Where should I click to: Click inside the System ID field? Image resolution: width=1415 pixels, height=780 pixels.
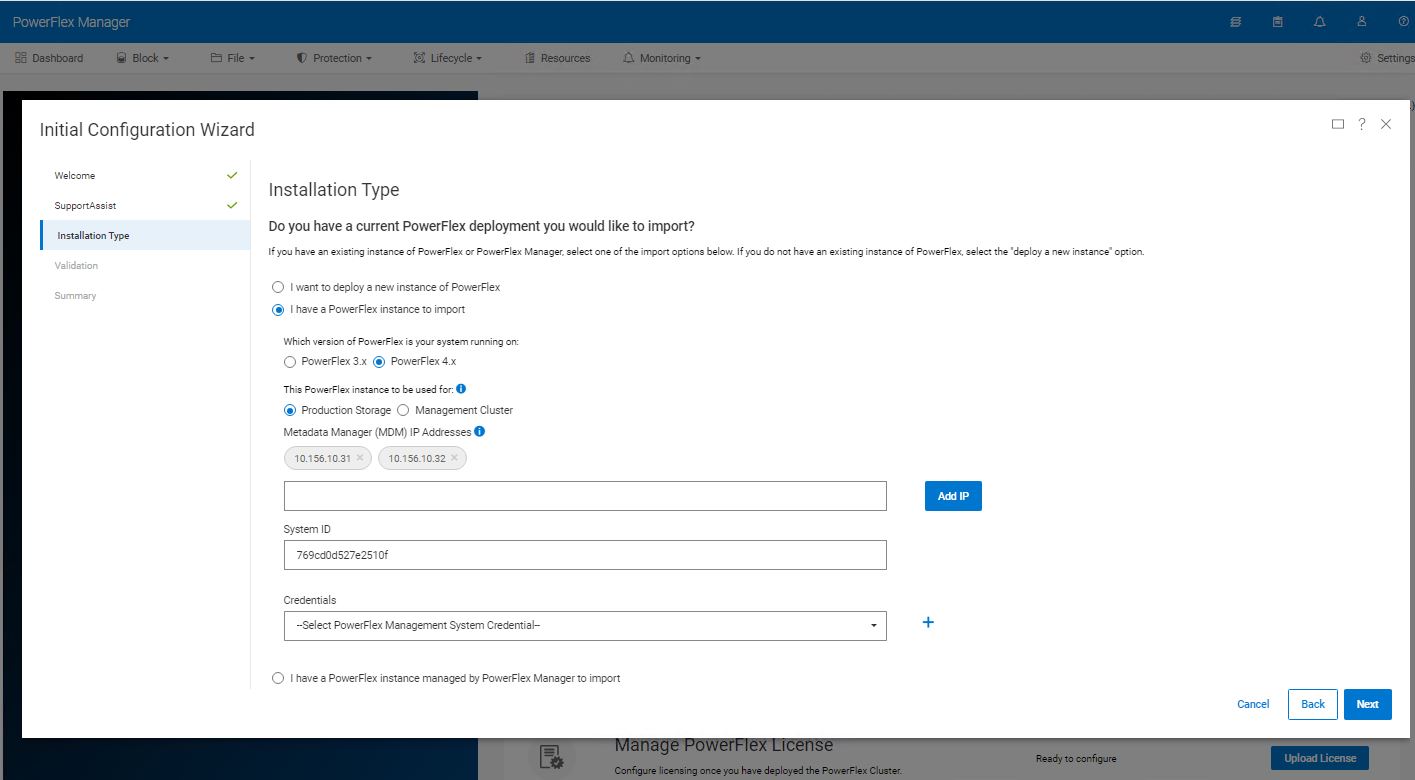[585, 555]
